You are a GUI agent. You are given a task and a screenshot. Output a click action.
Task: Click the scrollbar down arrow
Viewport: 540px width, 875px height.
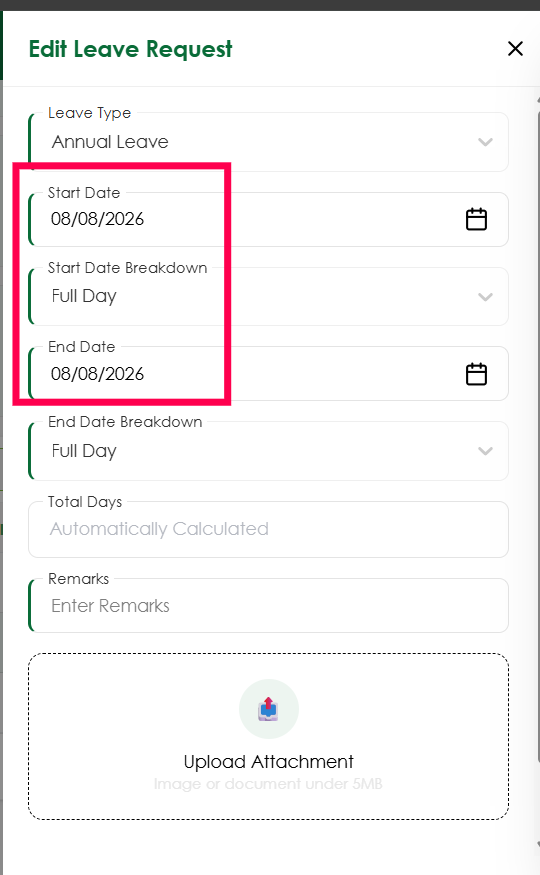click(538, 844)
